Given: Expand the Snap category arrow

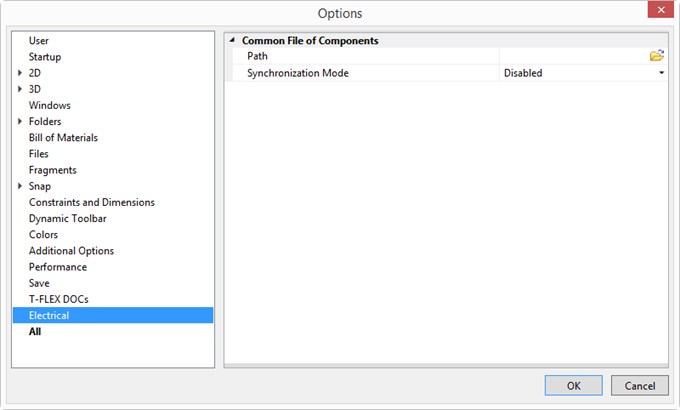Looking at the screenshot, I should coord(20,186).
